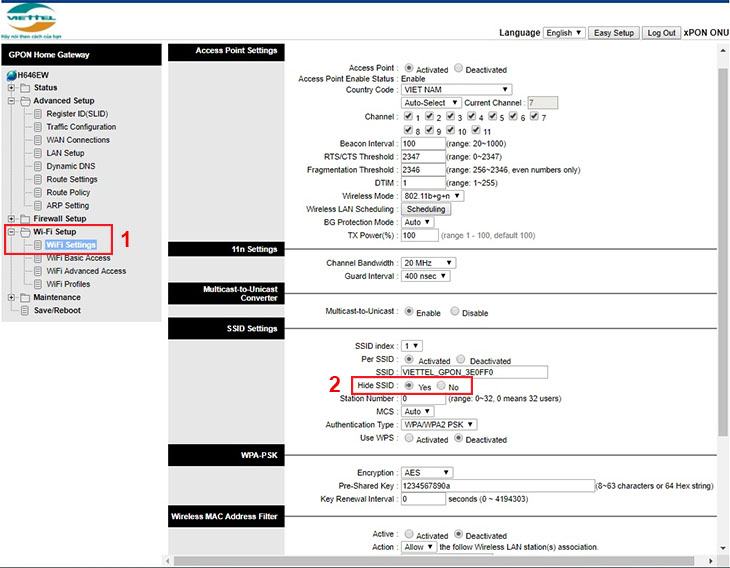Click the SSID name input field

[474, 372]
